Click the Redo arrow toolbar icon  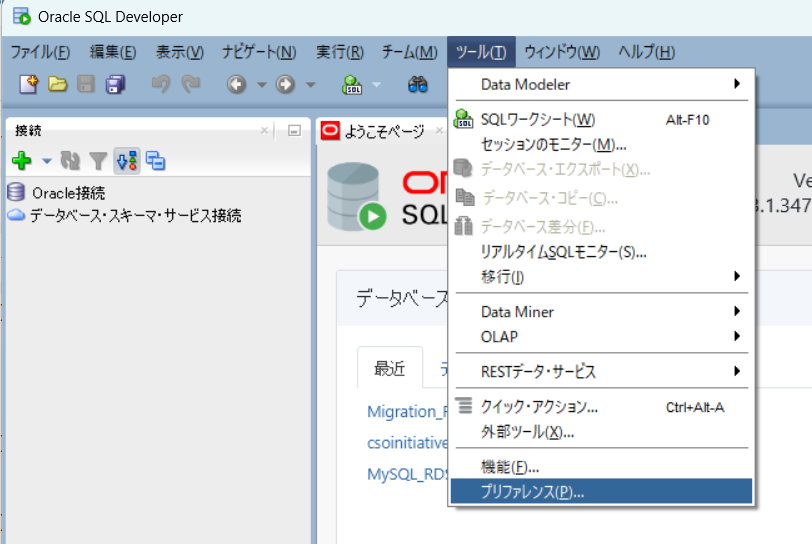pyautogui.click(x=191, y=84)
